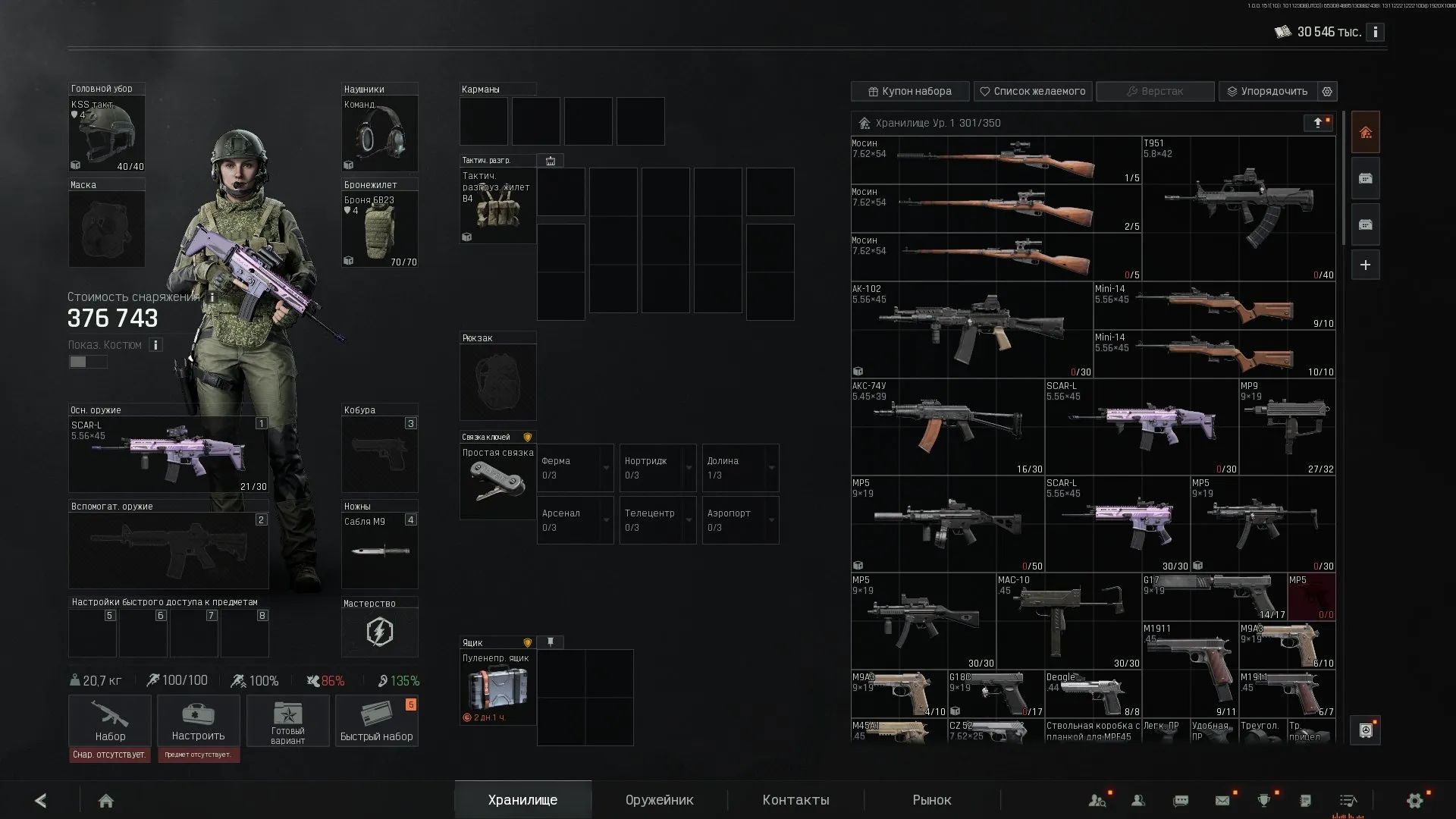Click the pin icon above secure case
Image resolution: width=1456 pixels, height=819 pixels.
click(x=551, y=642)
